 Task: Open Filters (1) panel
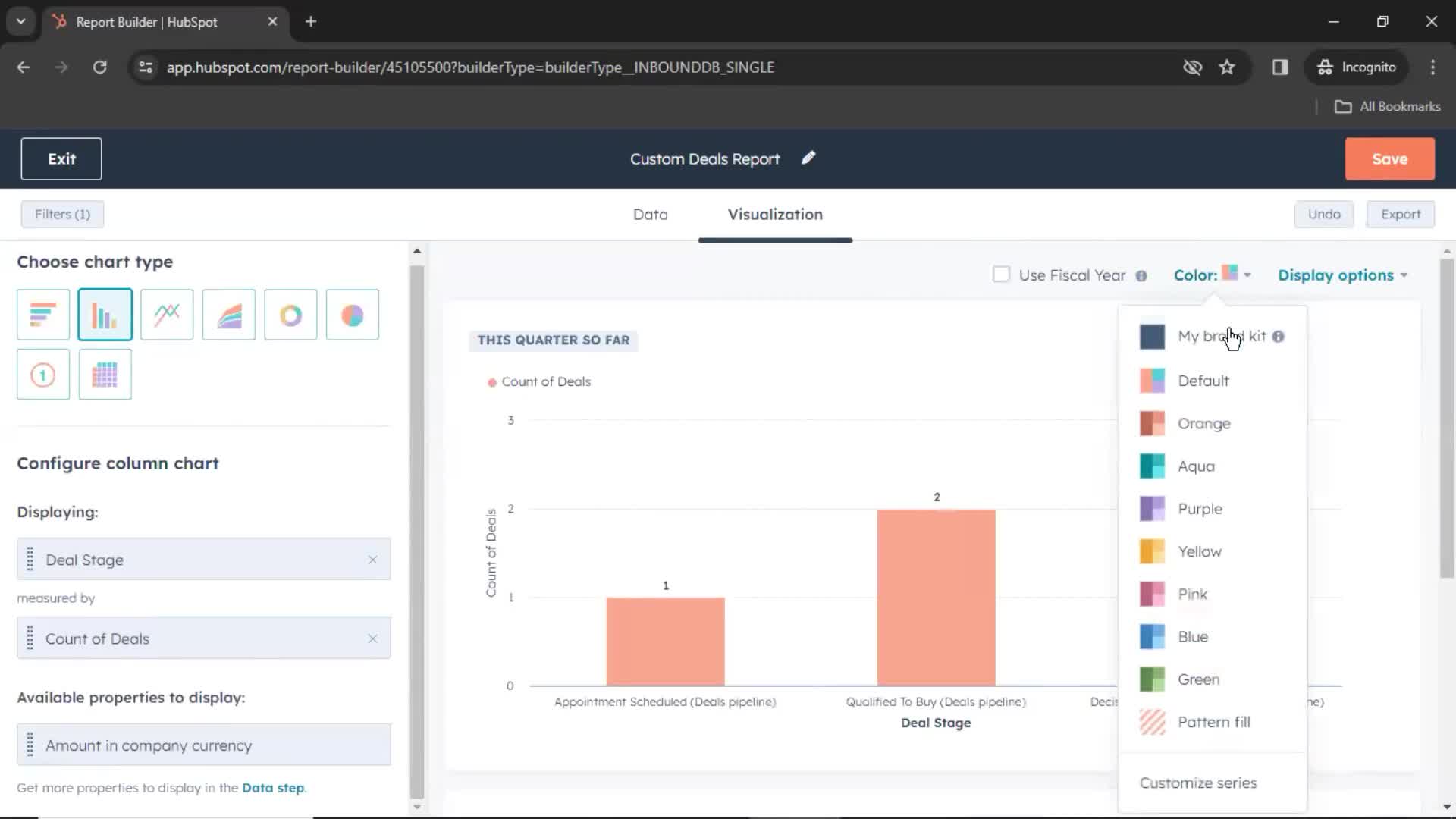62,215
